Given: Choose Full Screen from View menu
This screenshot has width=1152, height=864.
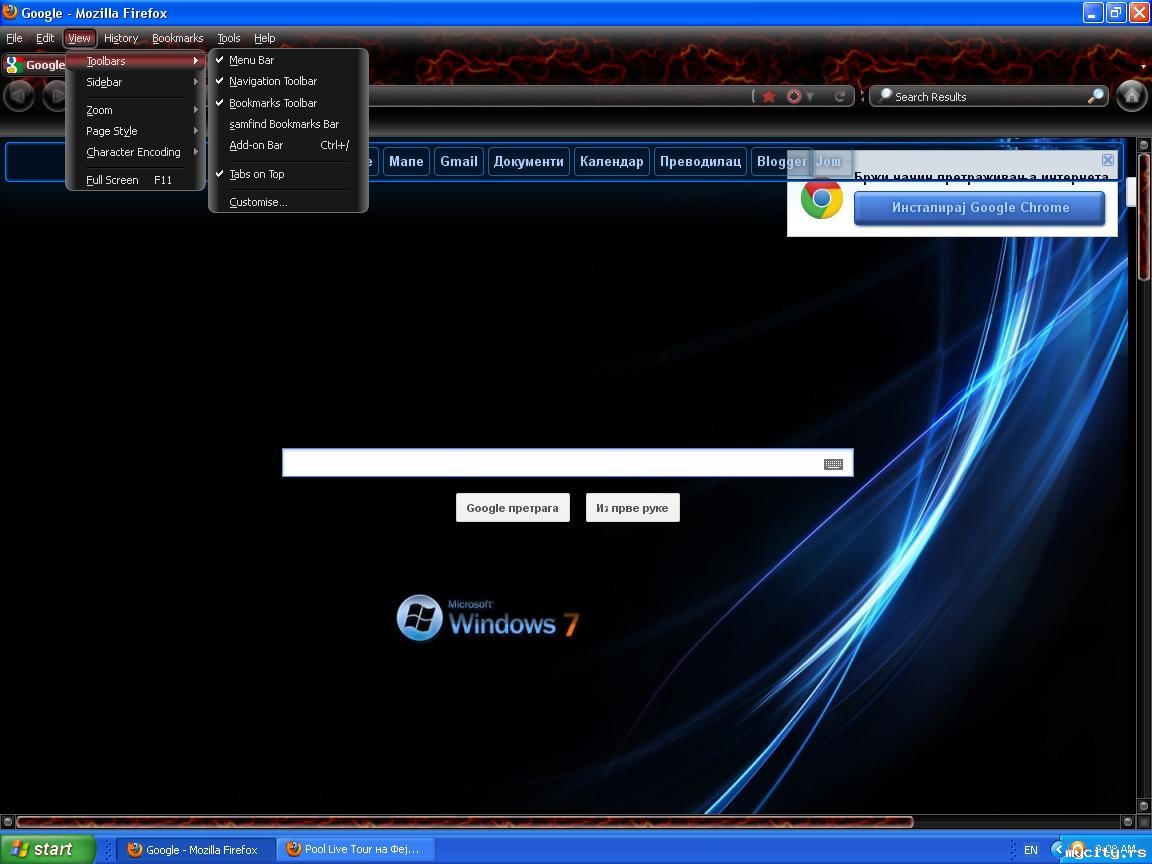Looking at the screenshot, I should (135, 180).
